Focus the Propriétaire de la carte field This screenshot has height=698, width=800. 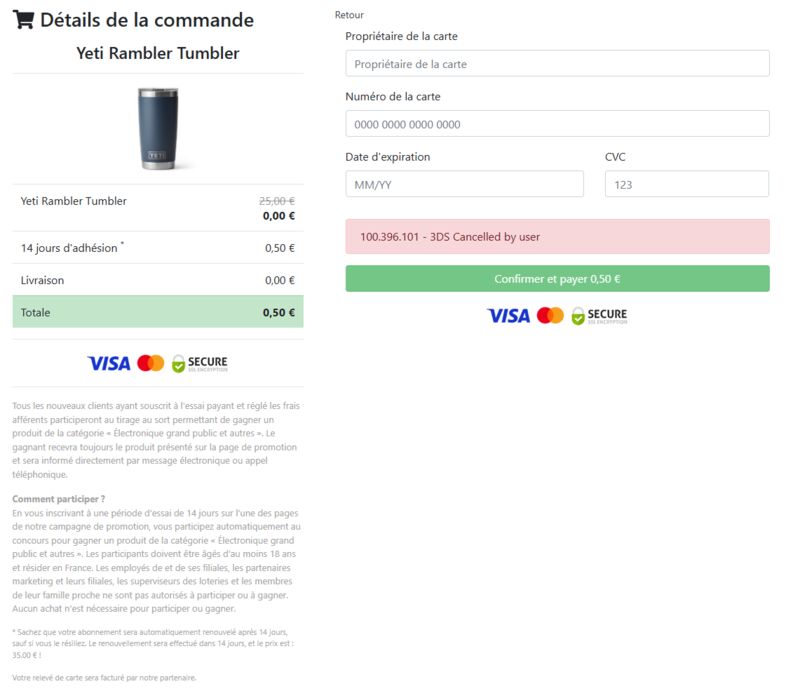click(x=557, y=64)
